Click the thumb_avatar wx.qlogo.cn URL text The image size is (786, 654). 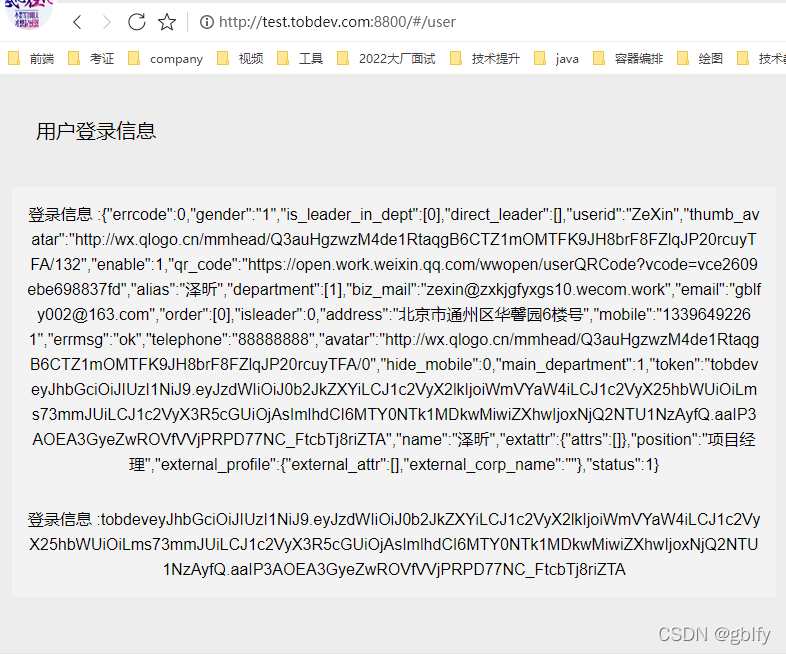pyautogui.click(x=394, y=240)
